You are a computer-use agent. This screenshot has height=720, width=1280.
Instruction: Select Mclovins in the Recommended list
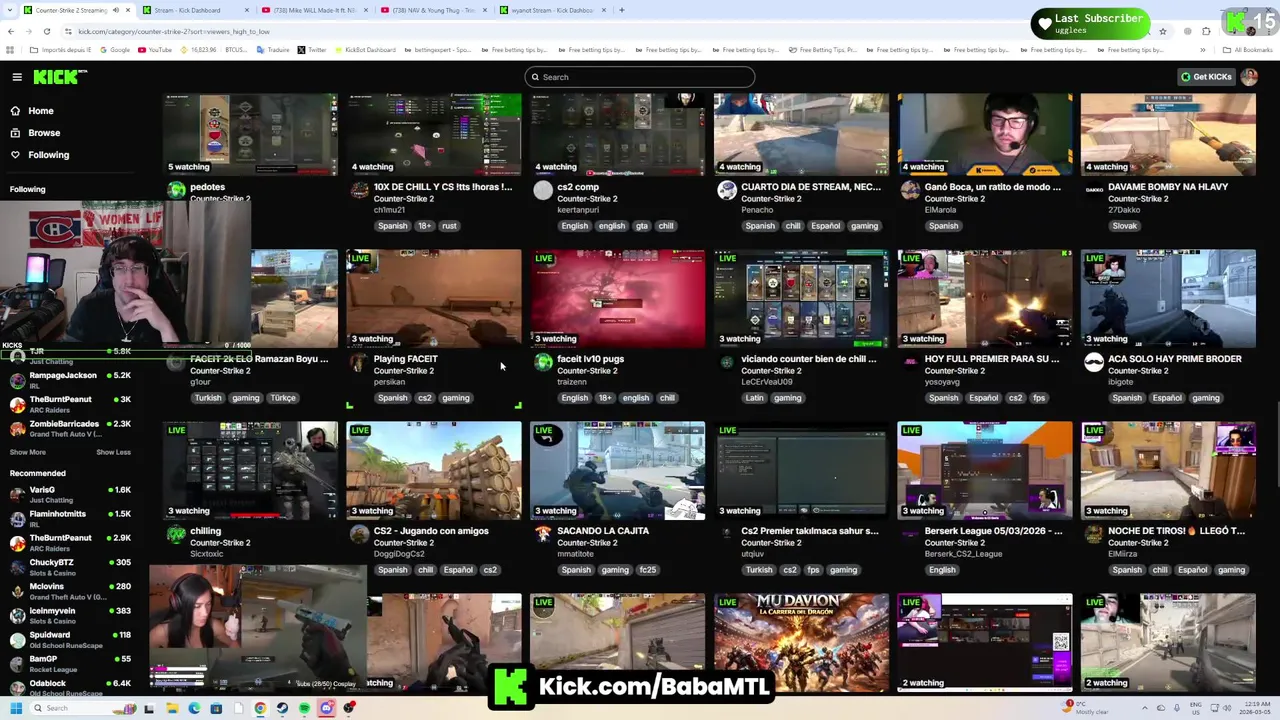point(72,591)
